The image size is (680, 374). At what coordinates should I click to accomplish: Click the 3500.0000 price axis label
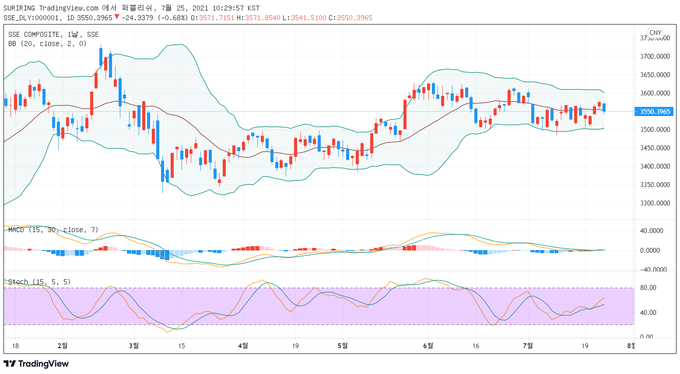coord(655,130)
